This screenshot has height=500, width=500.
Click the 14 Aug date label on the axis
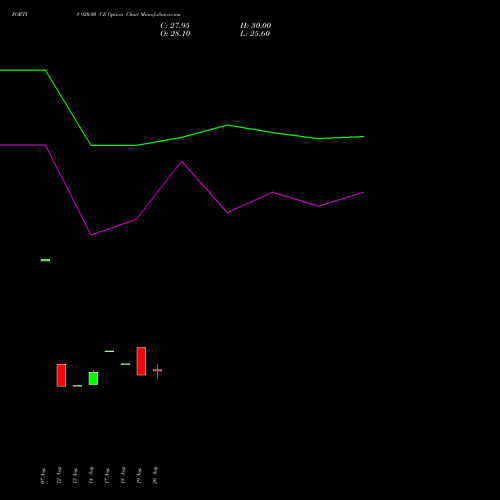pyautogui.click(x=91, y=475)
